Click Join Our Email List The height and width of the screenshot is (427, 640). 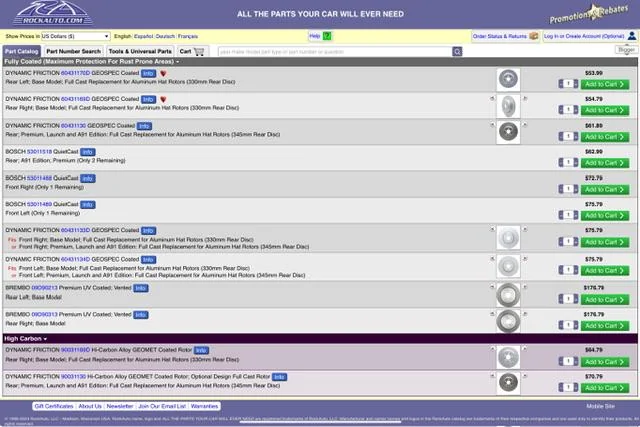click(x=162, y=406)
